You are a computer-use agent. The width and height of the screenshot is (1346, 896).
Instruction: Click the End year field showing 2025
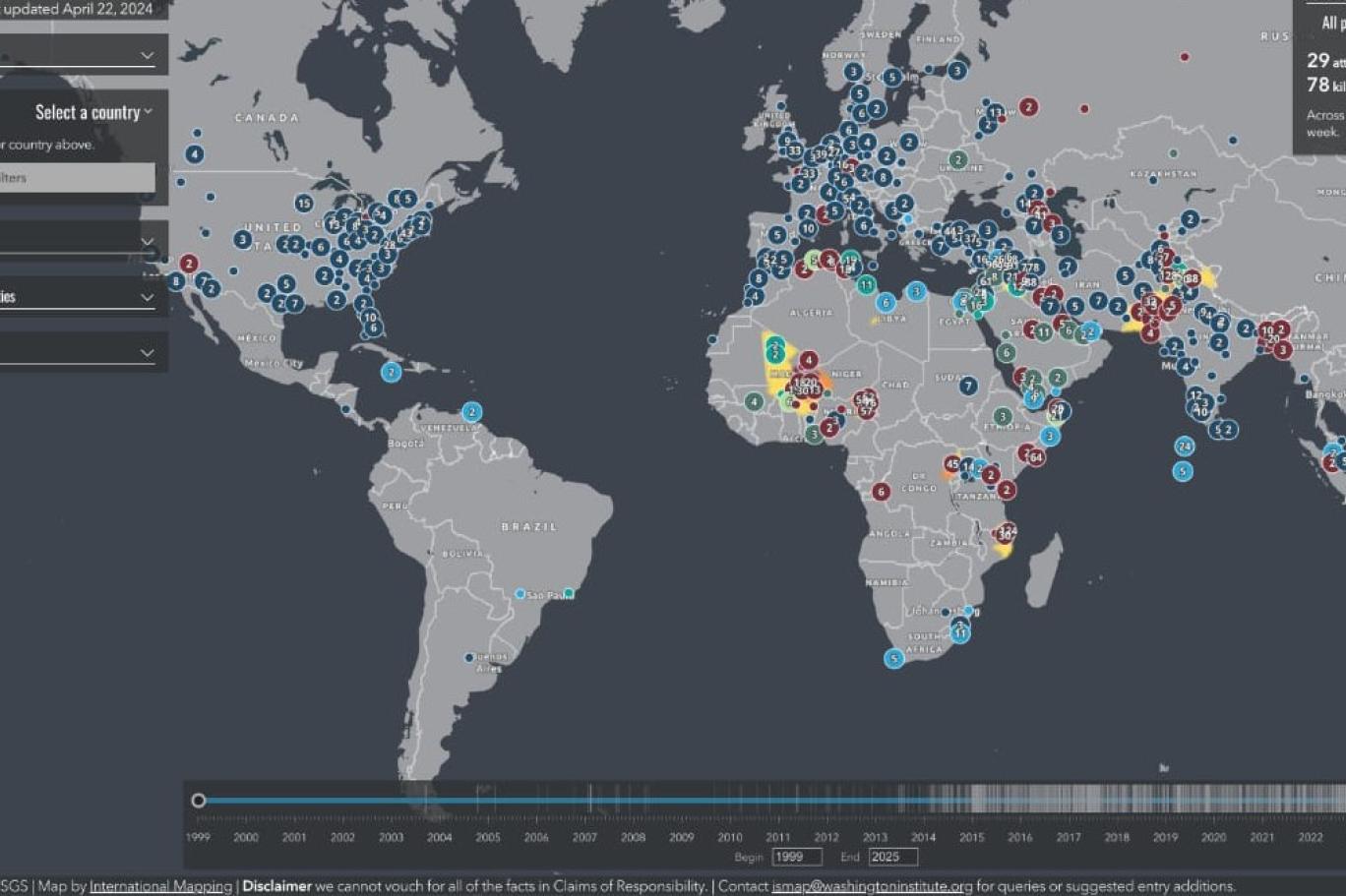[892, 857]
